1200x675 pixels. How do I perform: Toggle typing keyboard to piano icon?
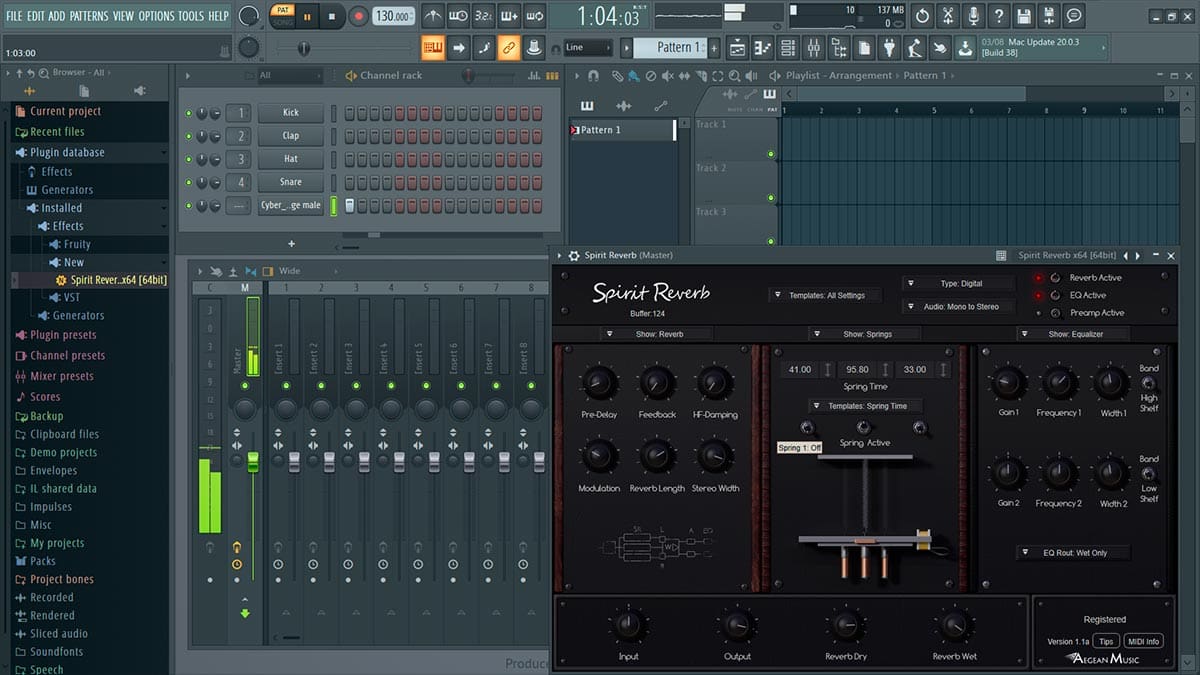[433, 48]
